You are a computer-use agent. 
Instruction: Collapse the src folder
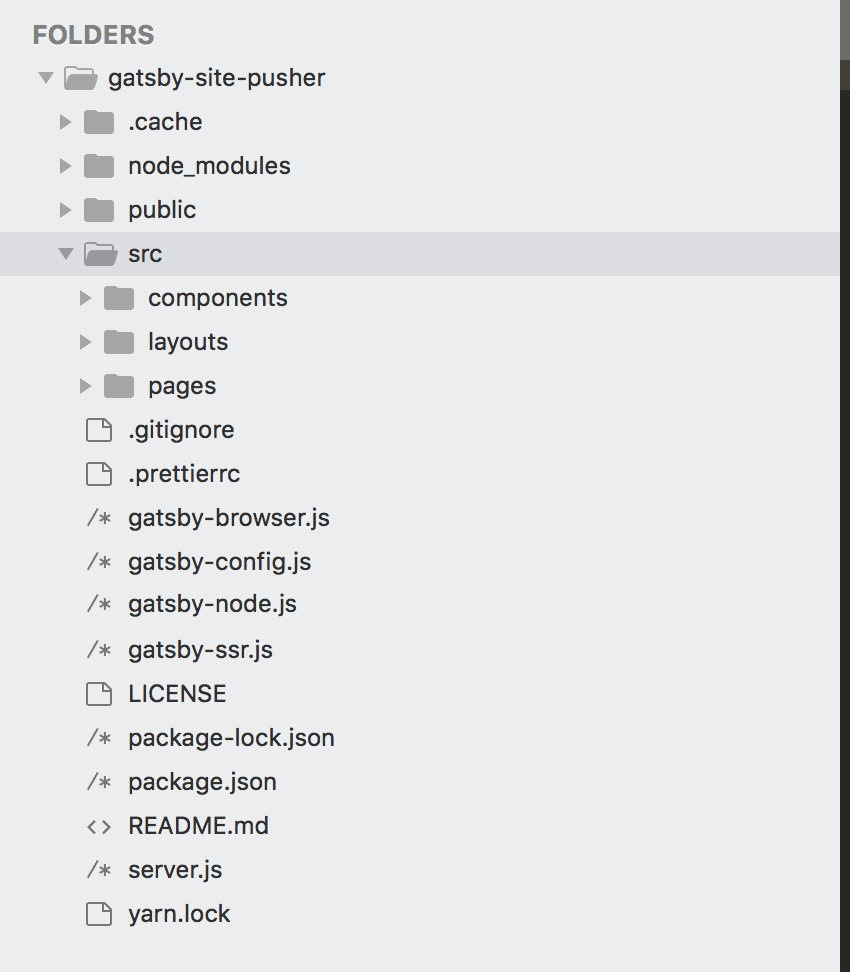[66, 253]
